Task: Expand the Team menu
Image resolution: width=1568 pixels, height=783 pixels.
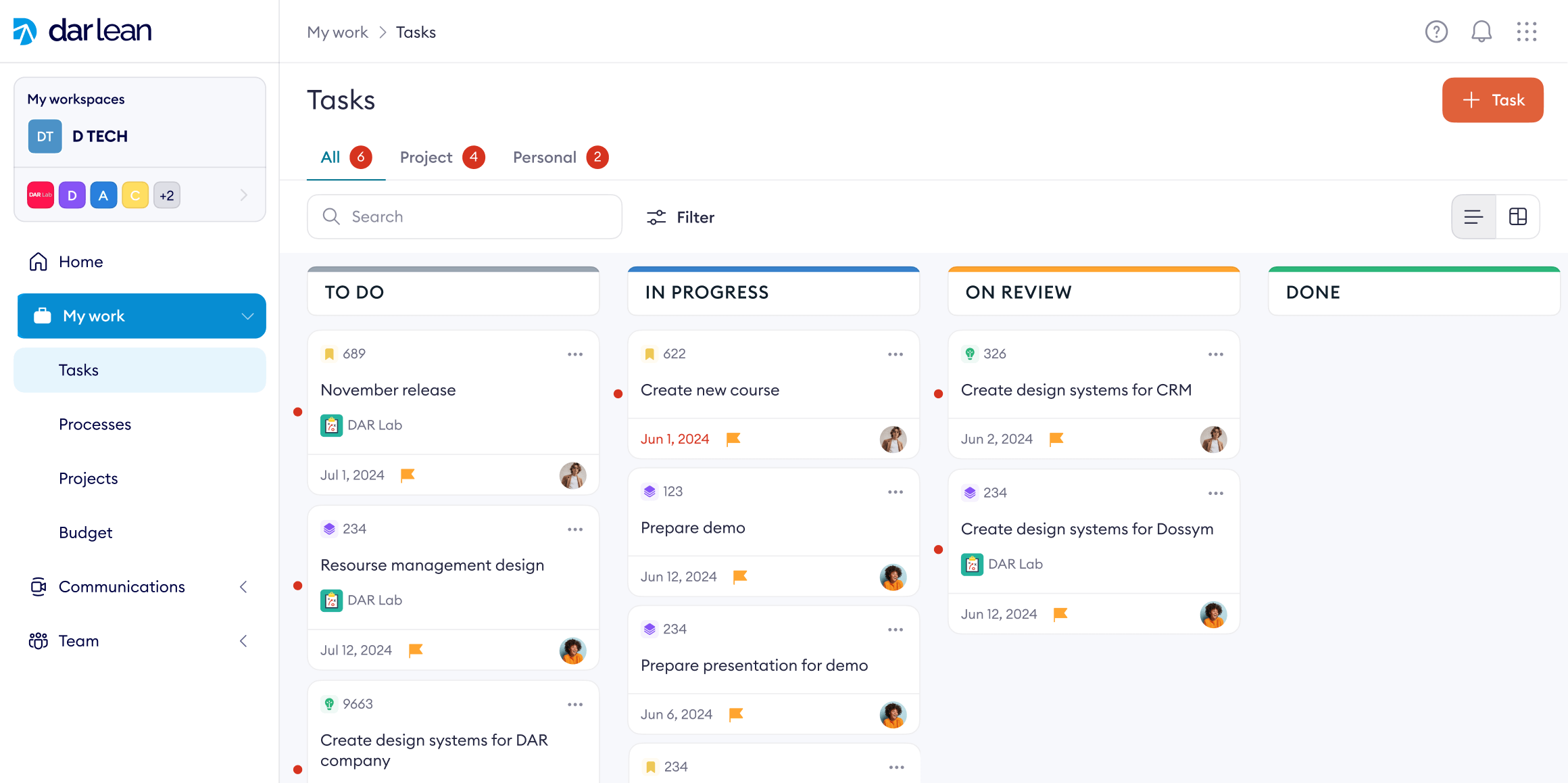Action: click(243, 641)
